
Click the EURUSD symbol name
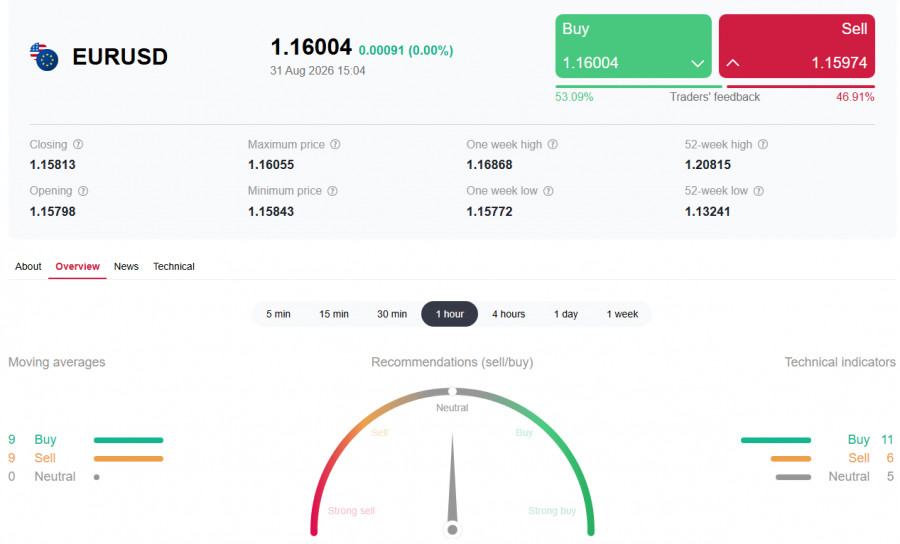pyautogui.click(x=120, y=57)
